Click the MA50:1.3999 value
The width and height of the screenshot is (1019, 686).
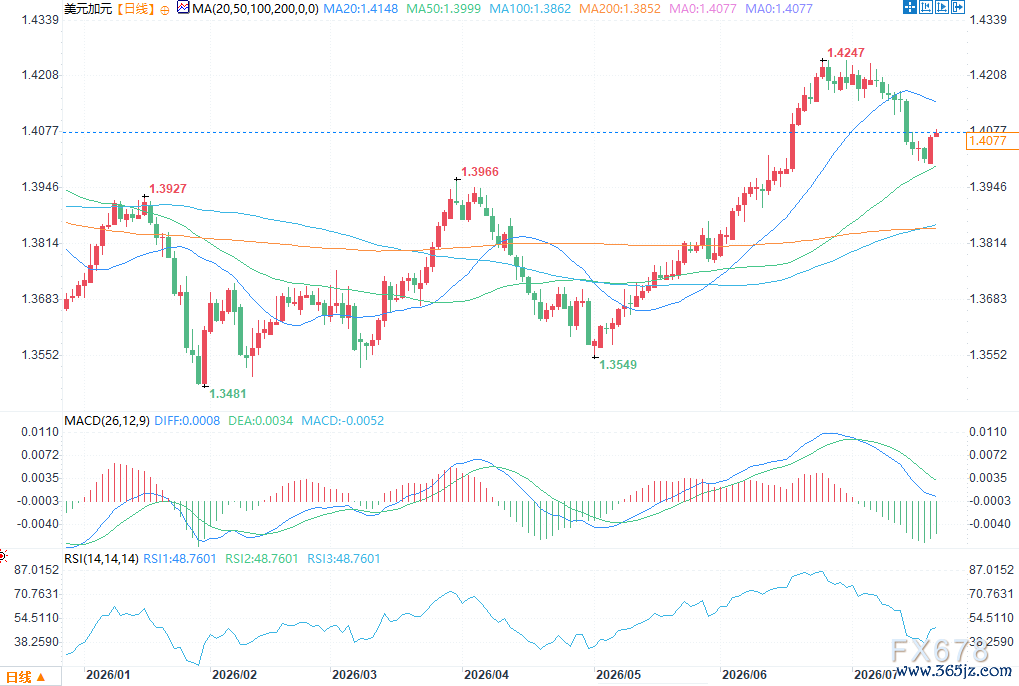(x=443, y=8)
